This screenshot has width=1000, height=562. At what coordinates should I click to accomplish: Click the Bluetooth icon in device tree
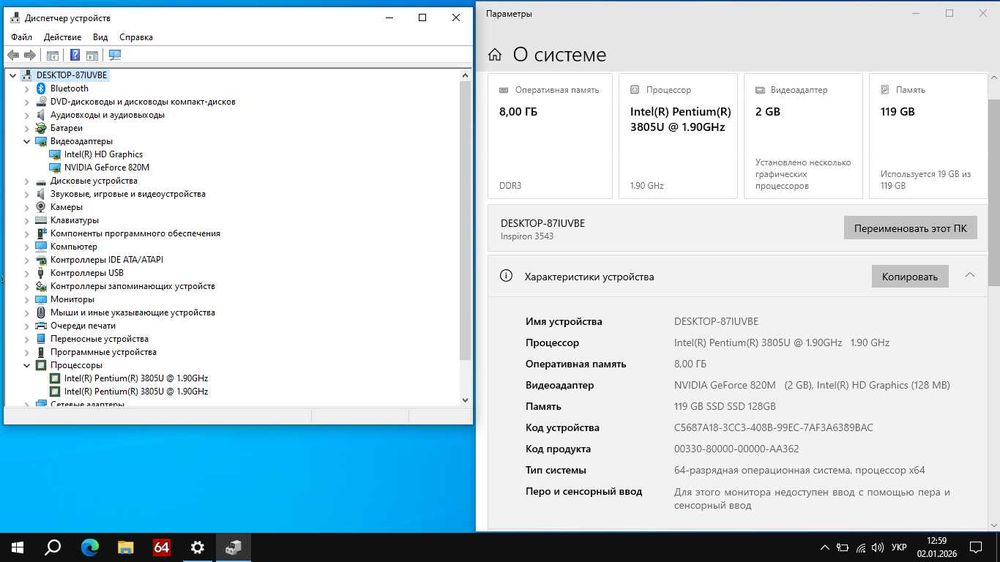[41, 89]
